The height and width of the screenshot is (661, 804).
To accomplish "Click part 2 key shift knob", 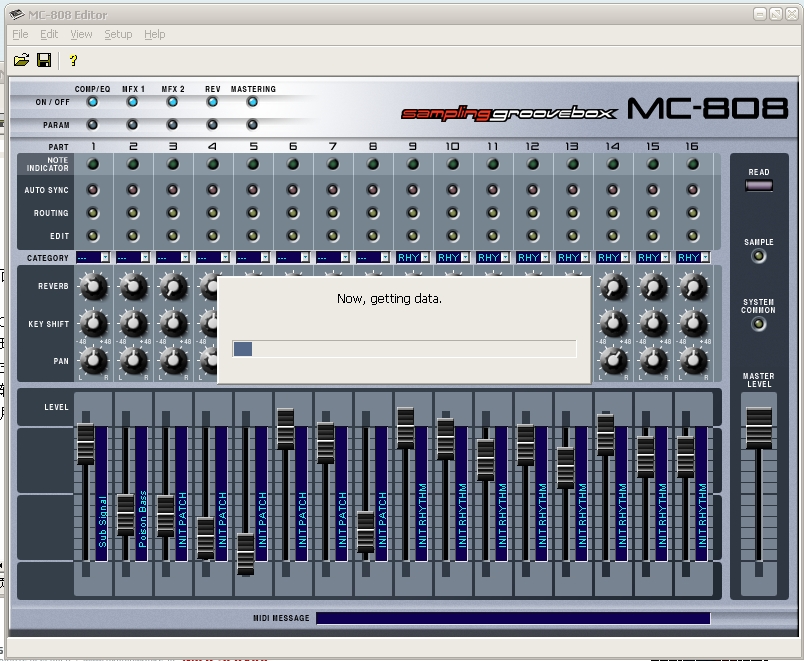I will pyautogui.click(x=133, y=324).
